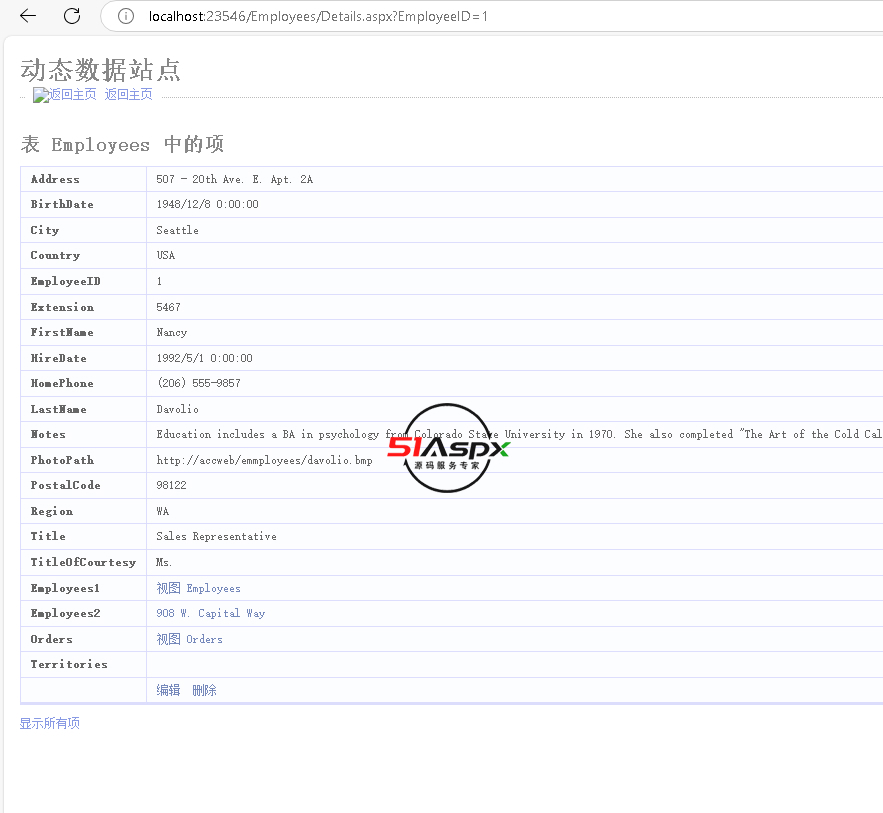The image size is (883, 813).
Task: Click the text 返回主页 link
Action: pyautogui.click(x=128, y=94)
